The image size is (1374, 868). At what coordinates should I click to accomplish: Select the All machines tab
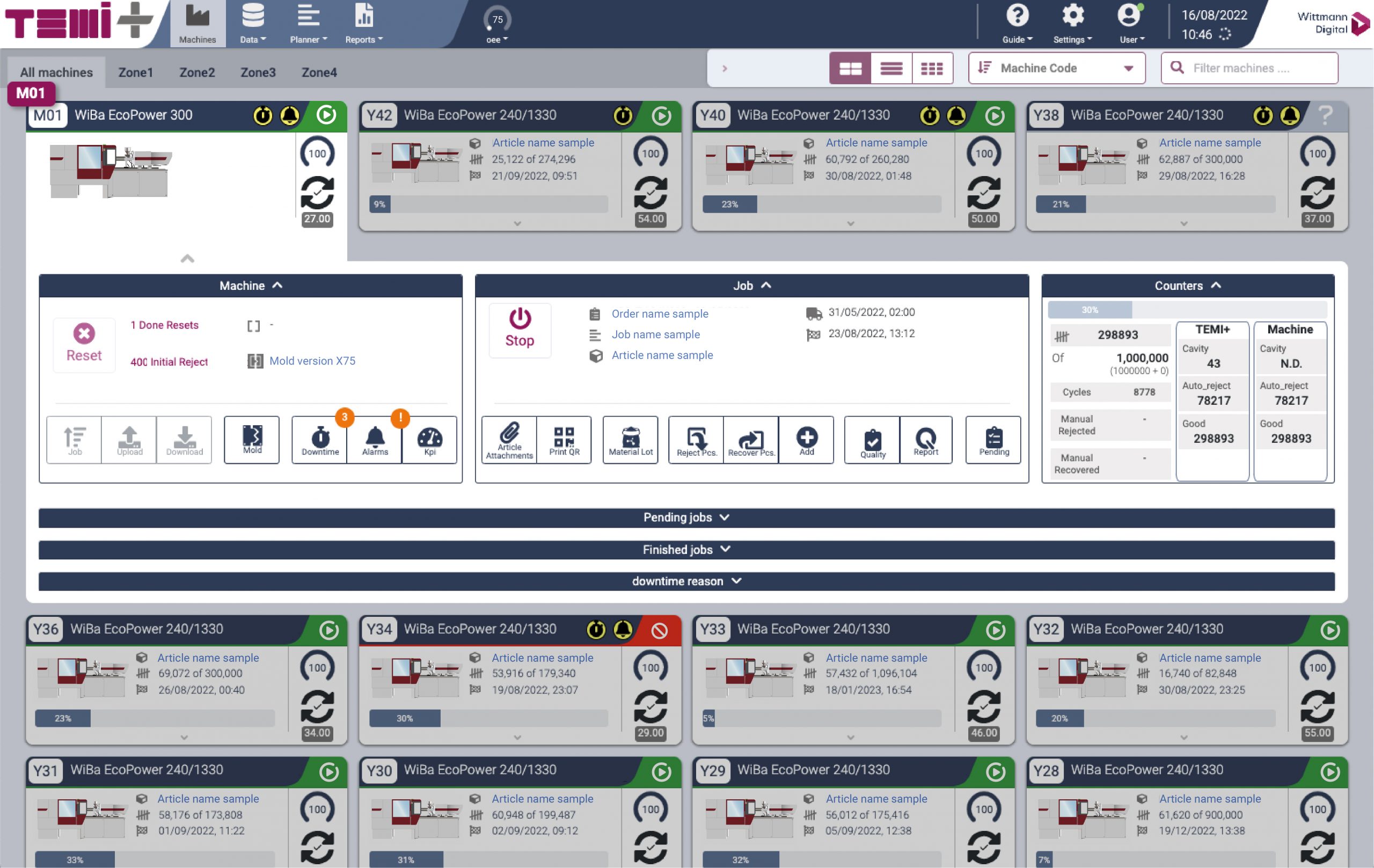pyautogui.click(x=56, y=72)
